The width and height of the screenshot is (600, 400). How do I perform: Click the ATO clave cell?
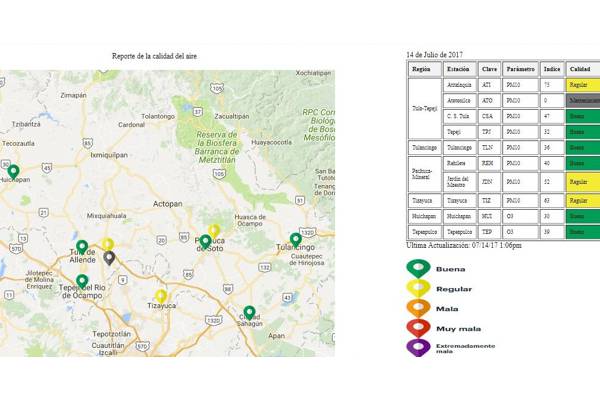point(489,101)
